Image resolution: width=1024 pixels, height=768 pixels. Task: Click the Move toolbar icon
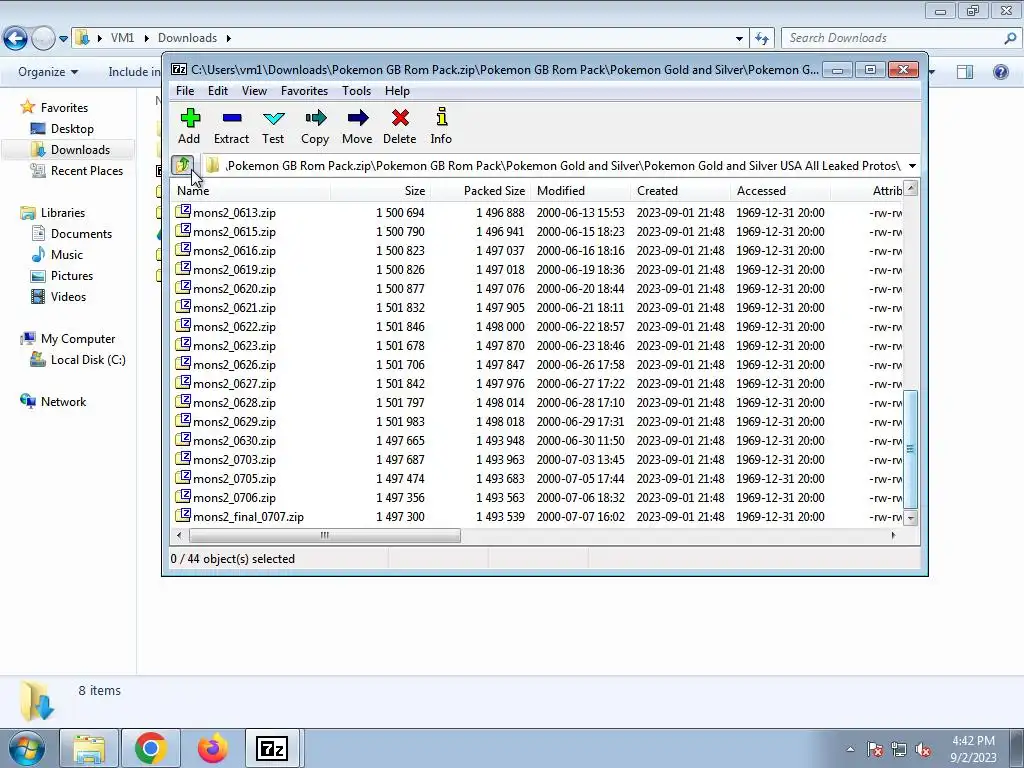pos(358,118)
